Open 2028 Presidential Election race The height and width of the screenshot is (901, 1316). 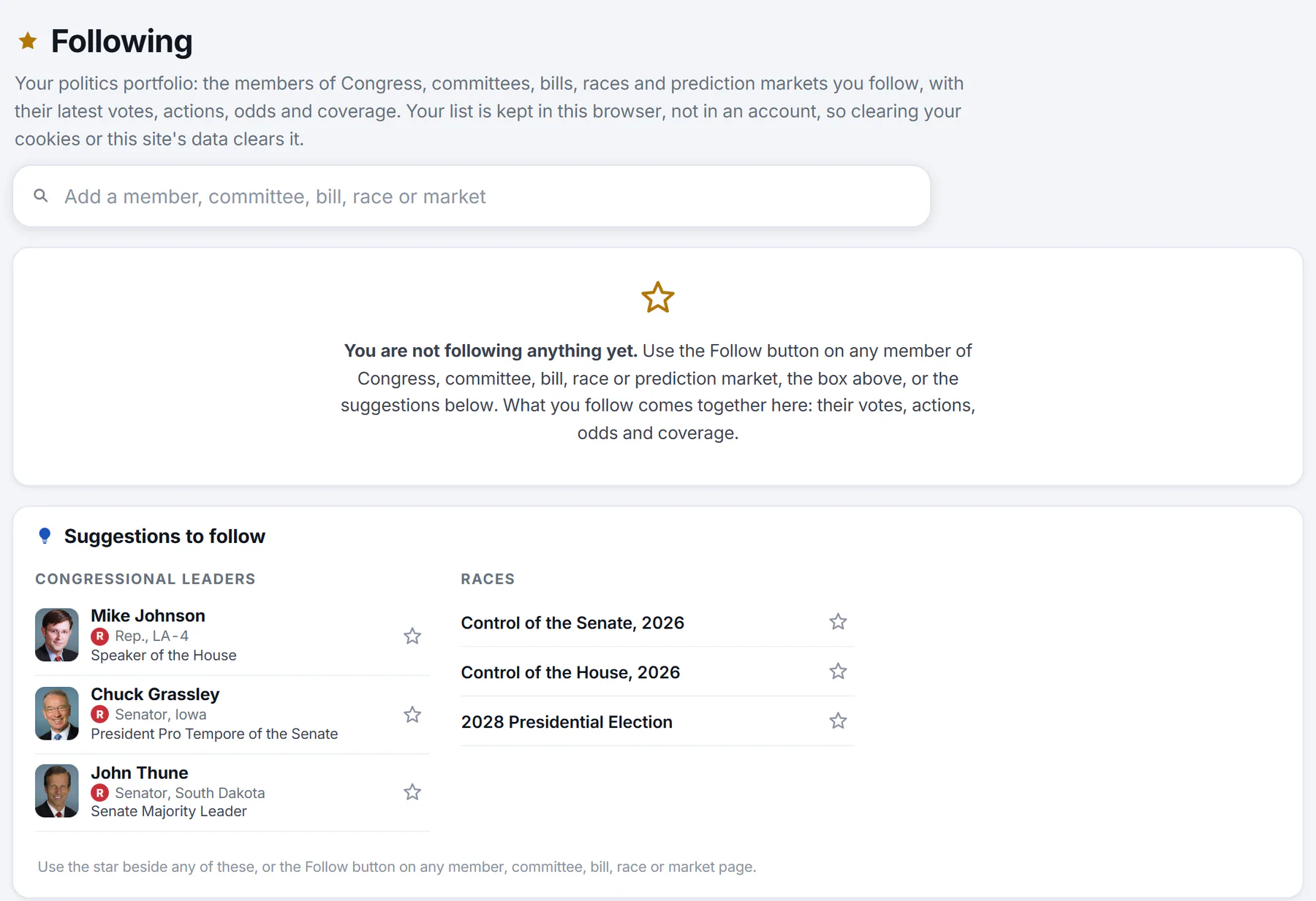(x=567, y=722)
